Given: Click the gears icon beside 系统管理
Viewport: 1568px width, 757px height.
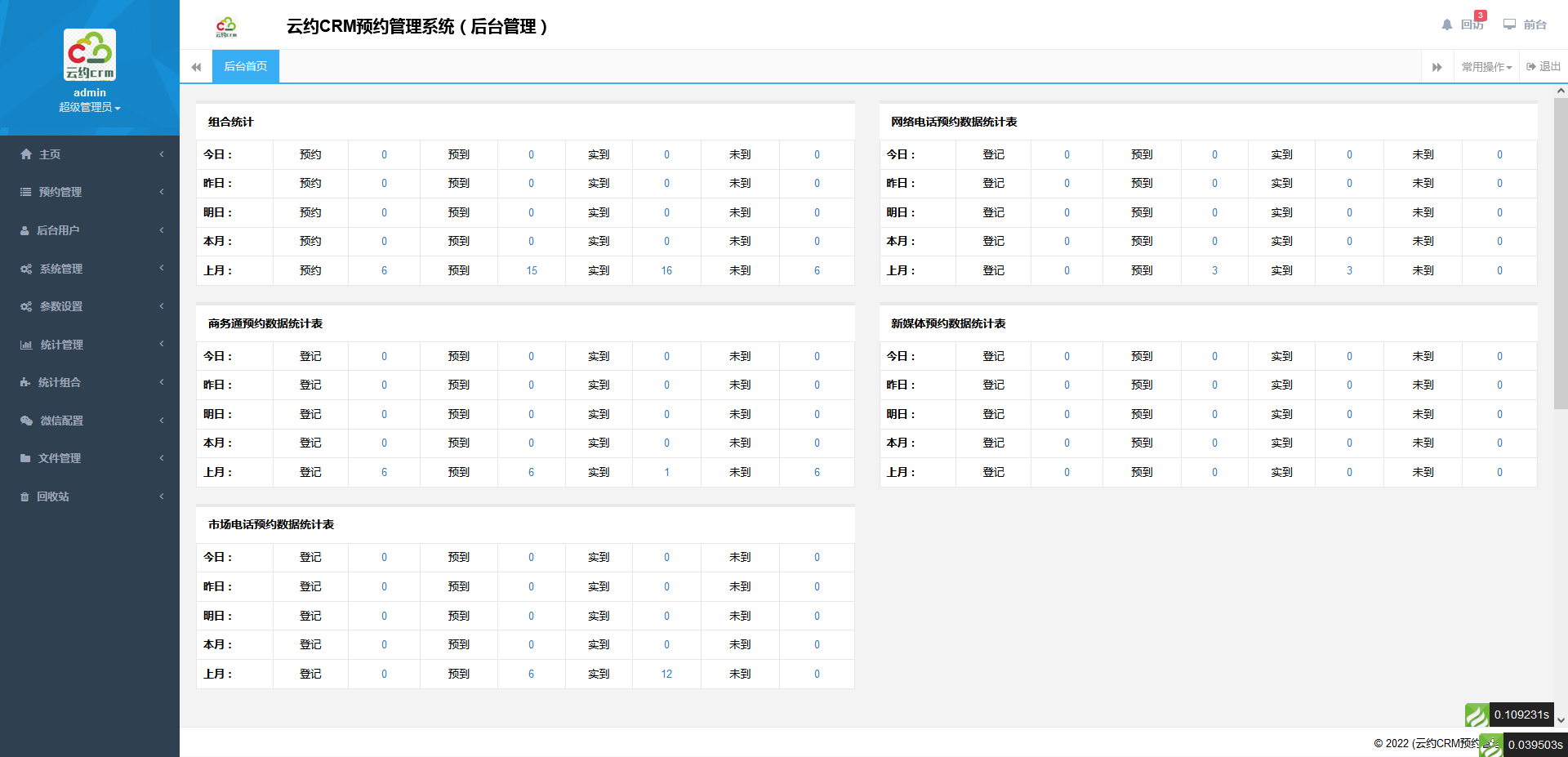Looking at the screenshot, I should tap(26, 269).
